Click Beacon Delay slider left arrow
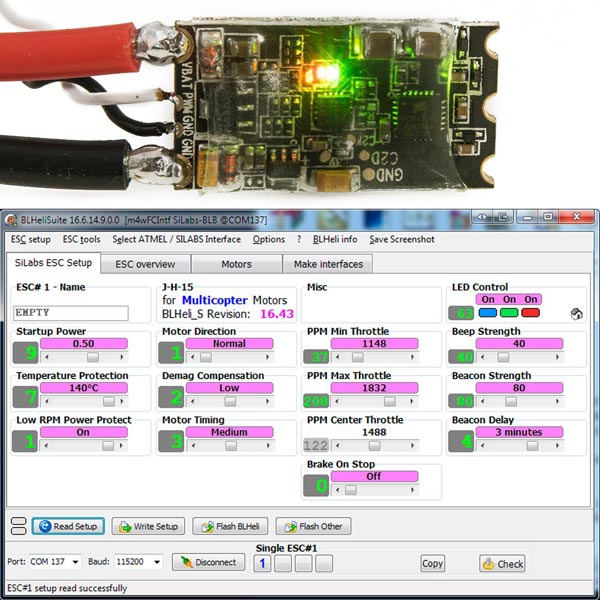 click(x=483, y=445)
